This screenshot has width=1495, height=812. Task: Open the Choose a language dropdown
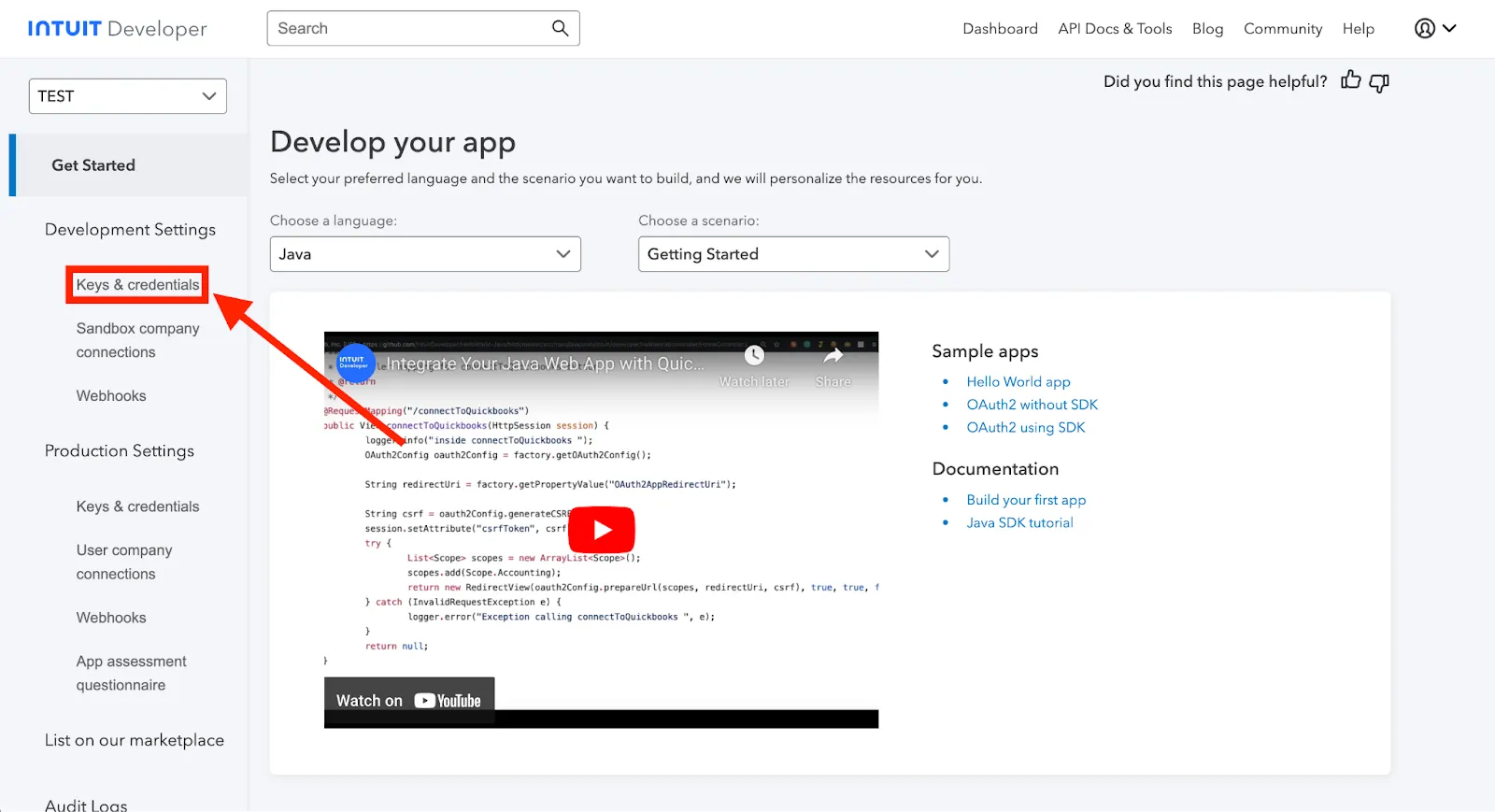425,254
